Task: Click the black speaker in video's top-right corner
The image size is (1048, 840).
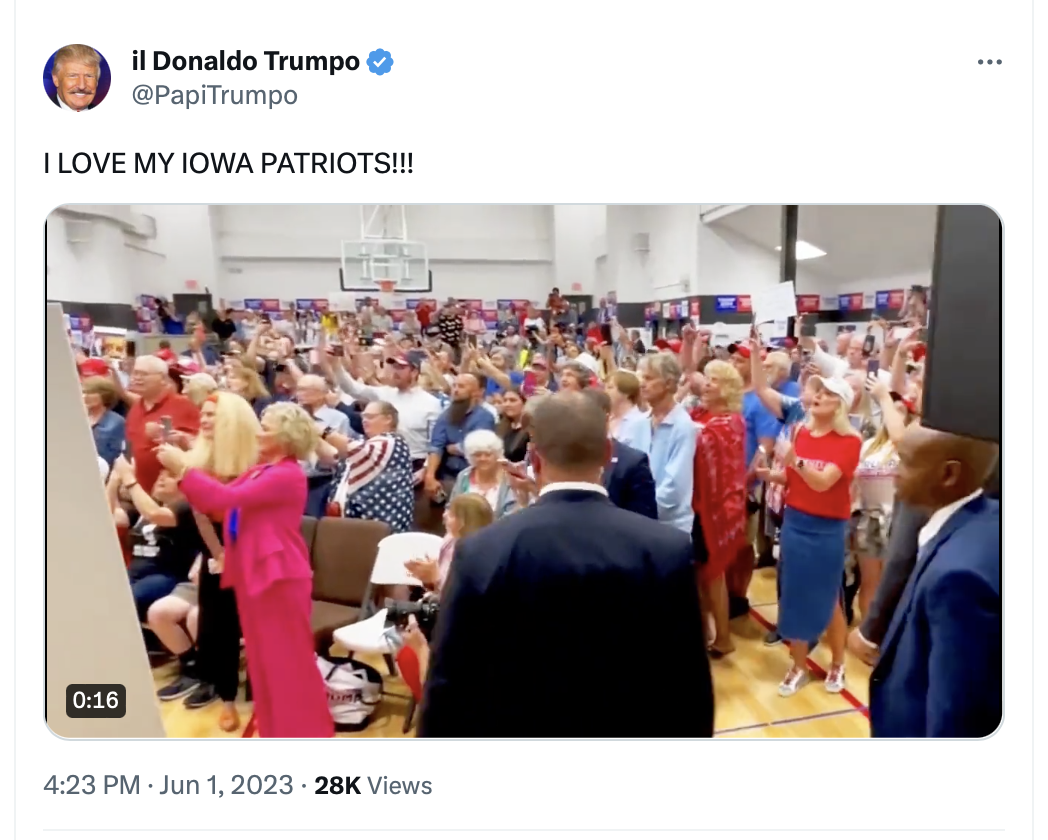Action: [x=961, y=321]
